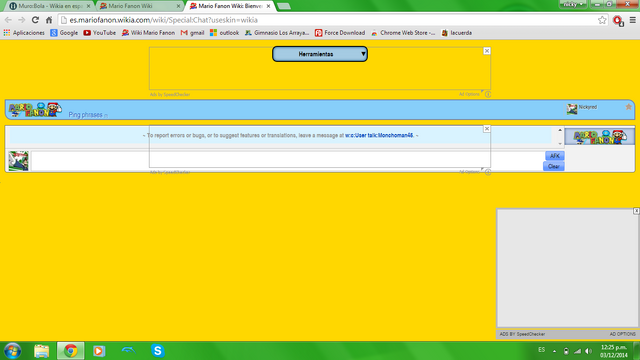Open the outlook bookmark
This screenshot has width=640, height=360.
[224, 33]
